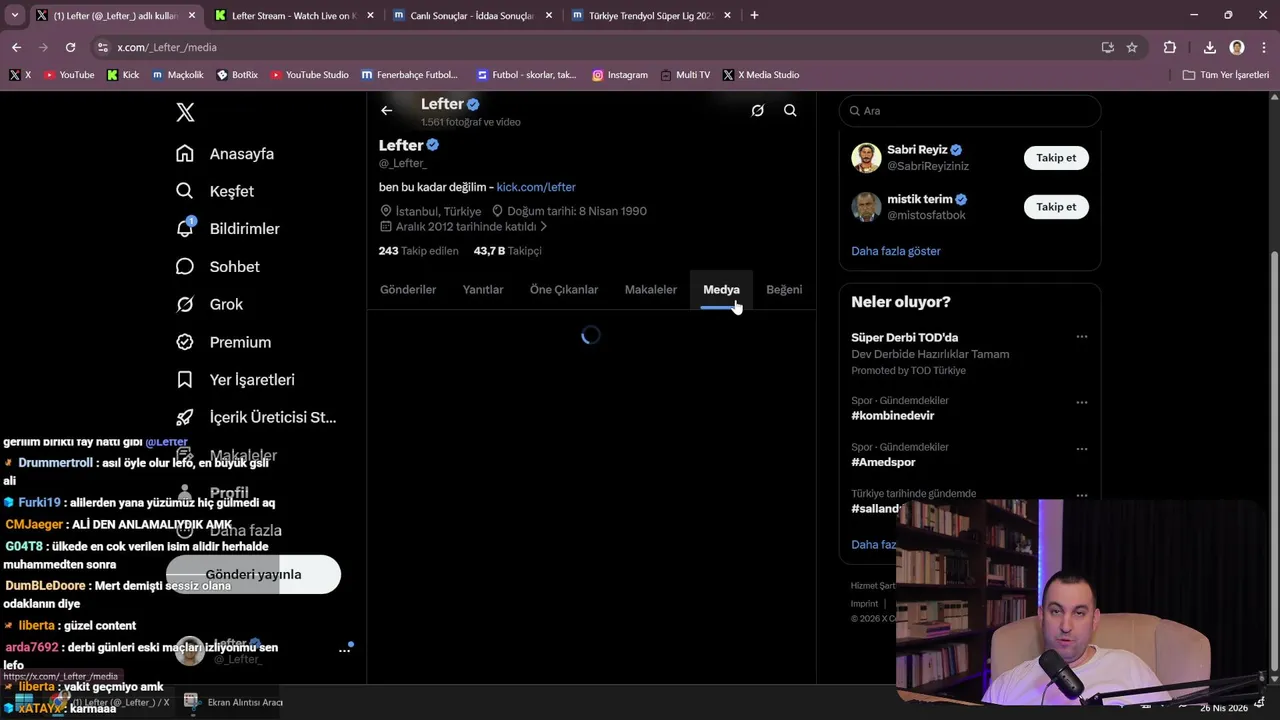Open more options for #kombinedevir
This screenshot has height=720, width=1280.
[1081, 402]
